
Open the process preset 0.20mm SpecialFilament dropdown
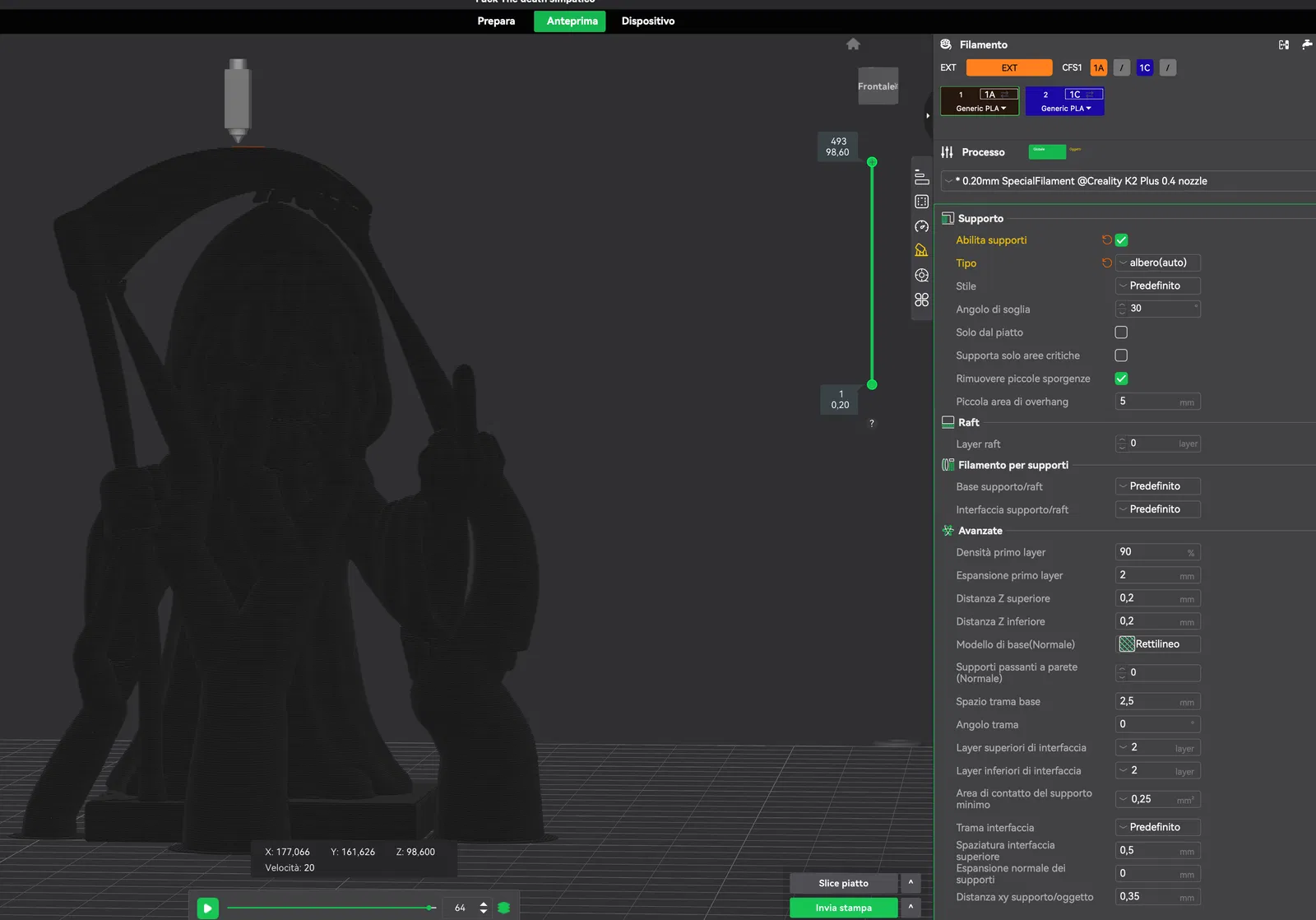pos(1128,181)
